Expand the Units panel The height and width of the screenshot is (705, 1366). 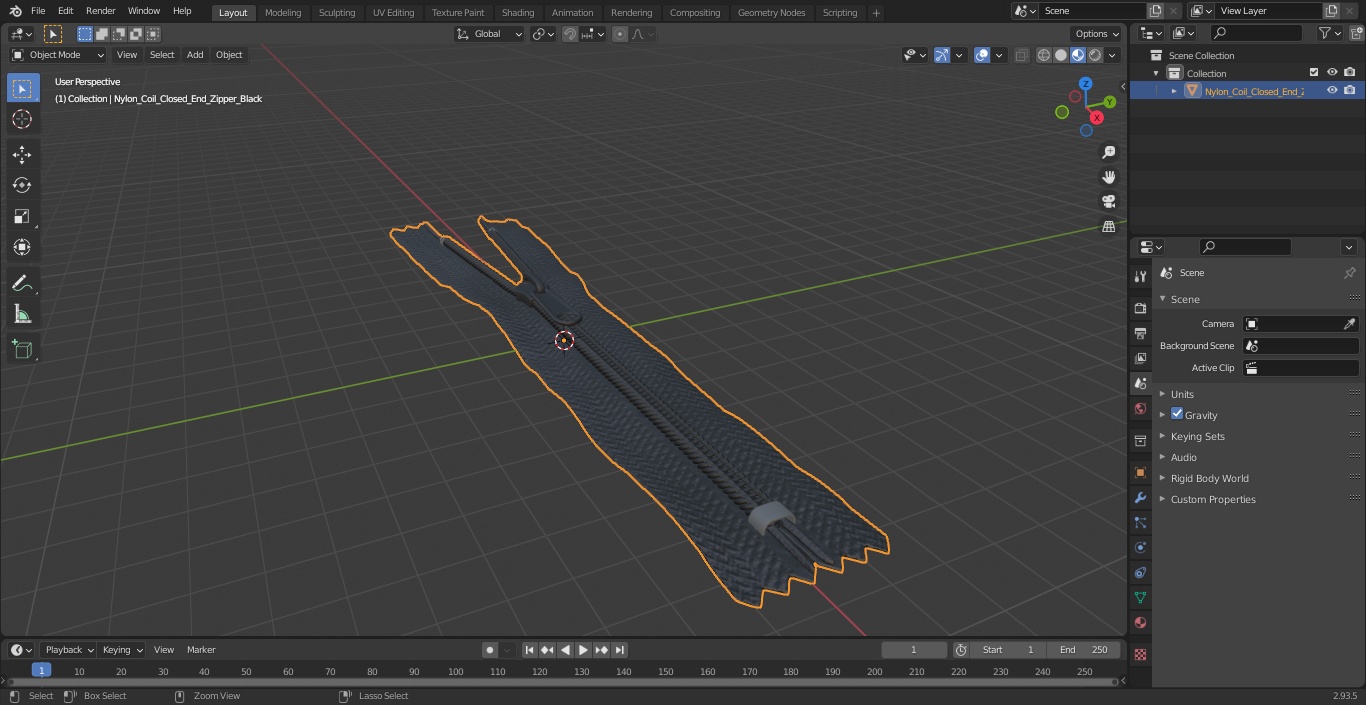(1182, 394)
